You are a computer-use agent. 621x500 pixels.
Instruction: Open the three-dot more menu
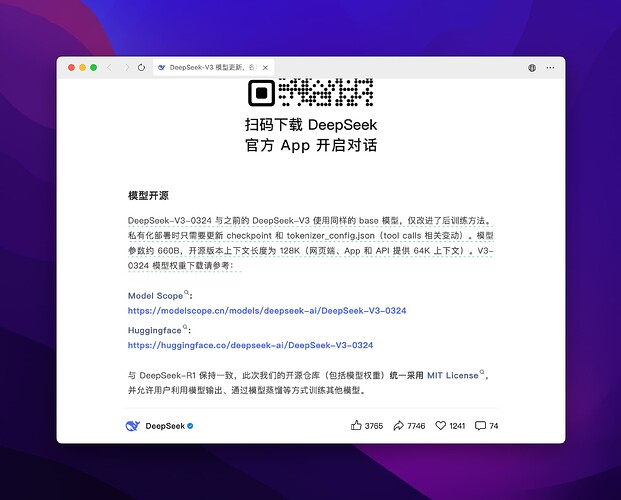pyautogui.click(x=550, y=68)
